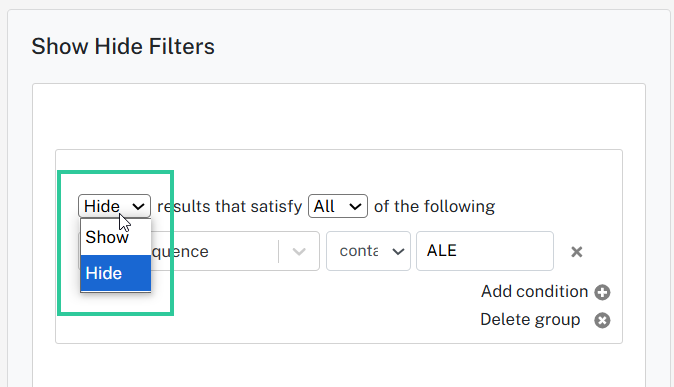The image size is (674, 387).
Task: Click the 'of the following' label text
Action: tap(434, 206)
